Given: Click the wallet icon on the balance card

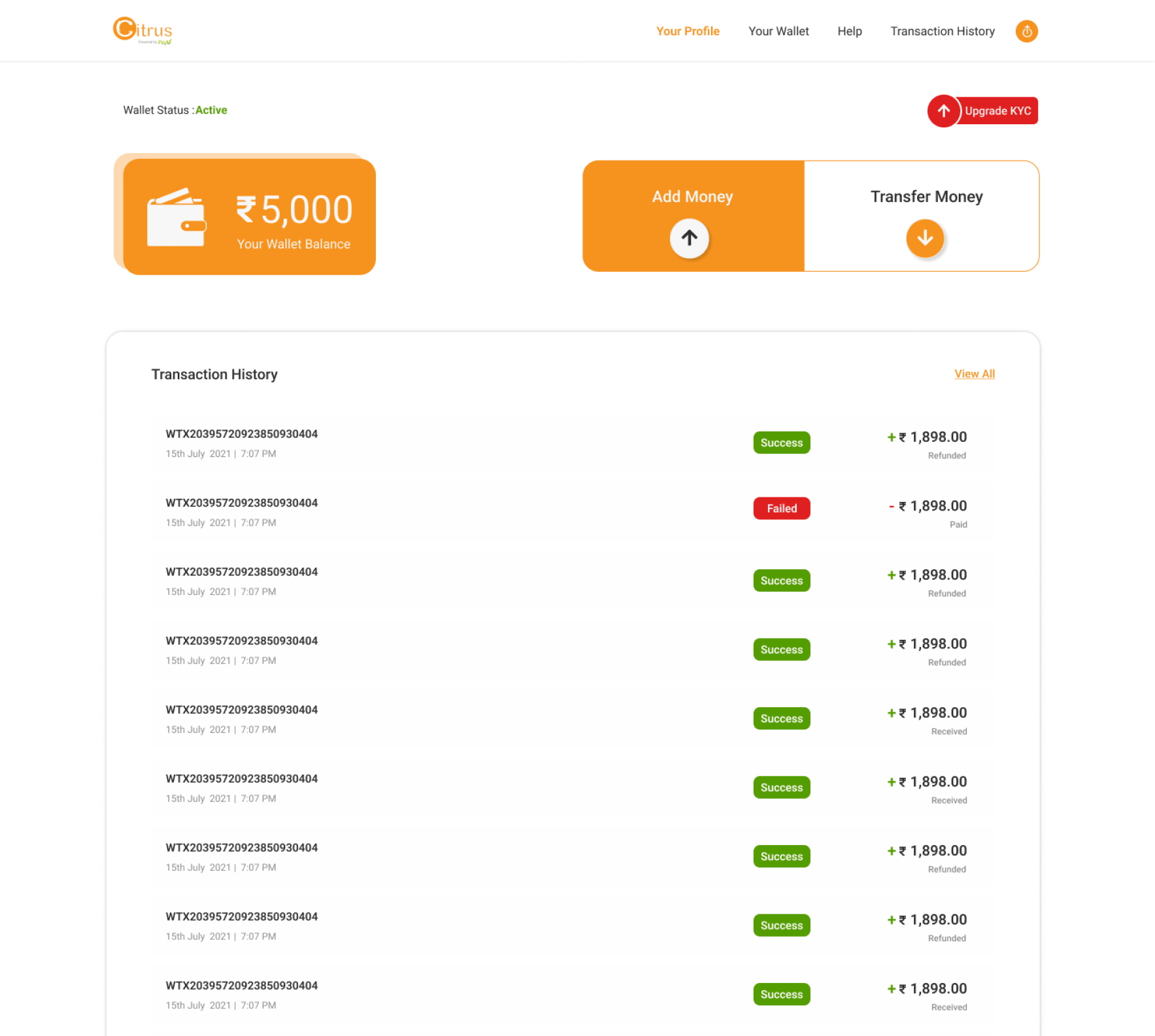Looking at the screenshot, I should point(176,216).
